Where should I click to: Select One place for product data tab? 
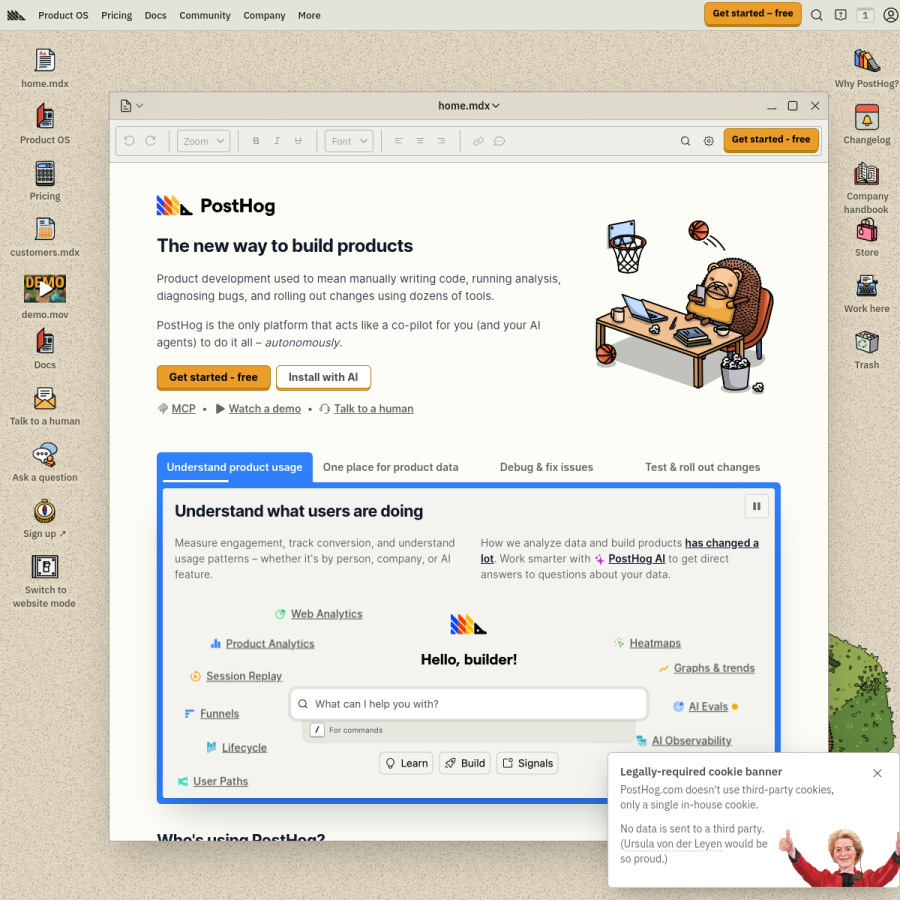[390, 467]
